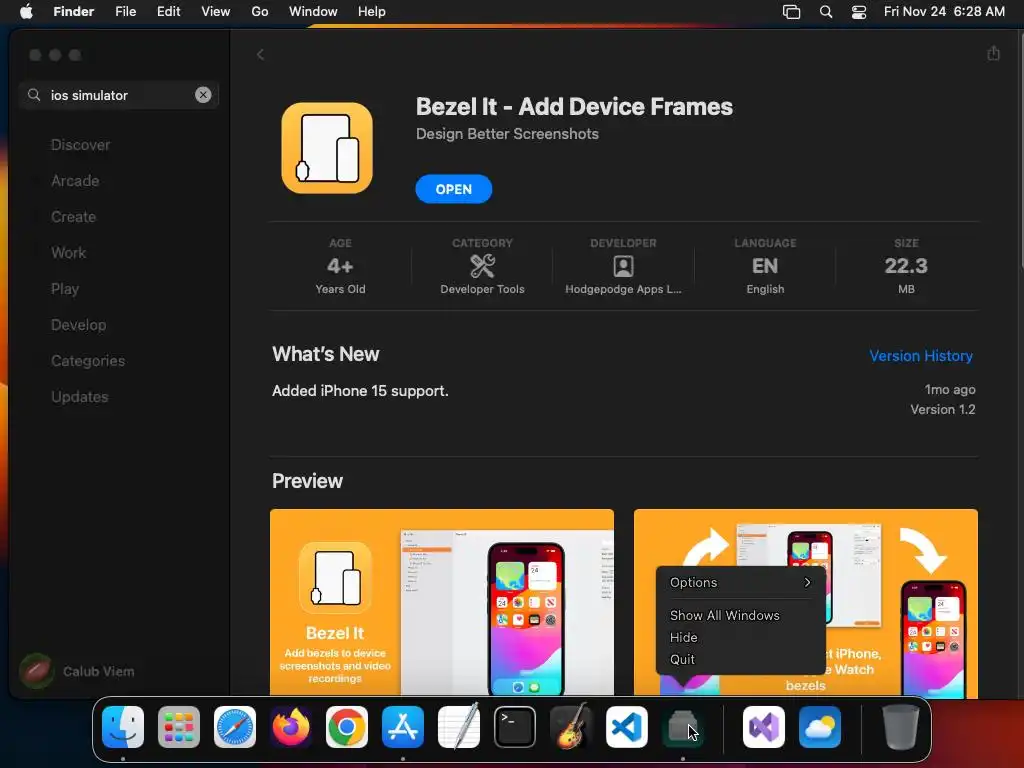The image size is (1024, 768).
Task: Select Work in the sidebar
Action: click(x=69, y=253)
